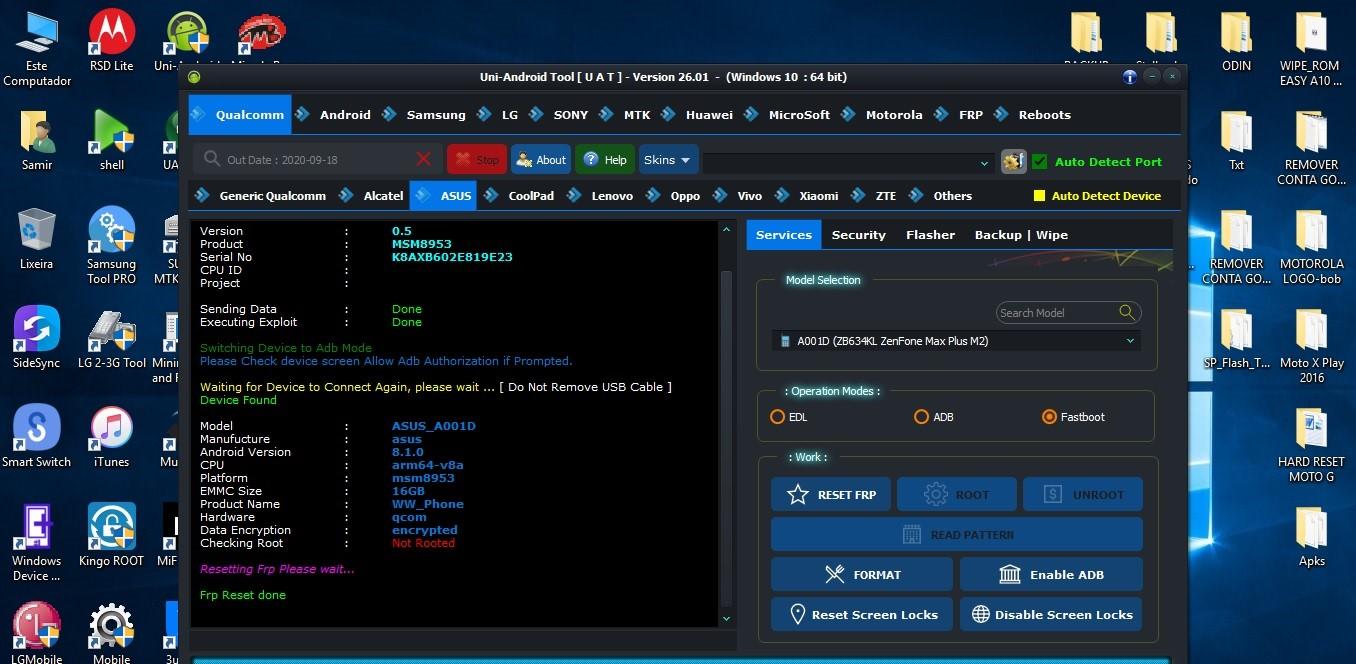1356x664 pixels.
Task: Switch to the Security tab
Action: tap(858, 235)
